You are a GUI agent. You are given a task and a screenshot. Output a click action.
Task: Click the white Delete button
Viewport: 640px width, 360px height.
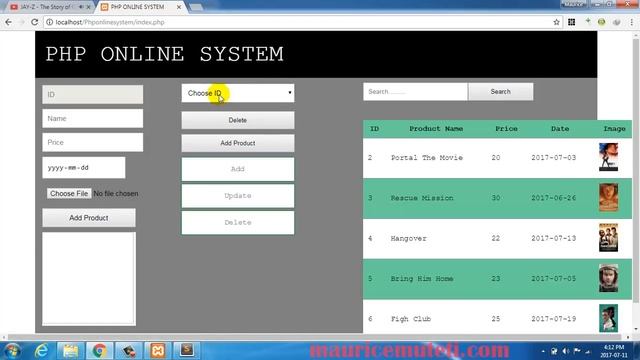[x=238, y=222]
